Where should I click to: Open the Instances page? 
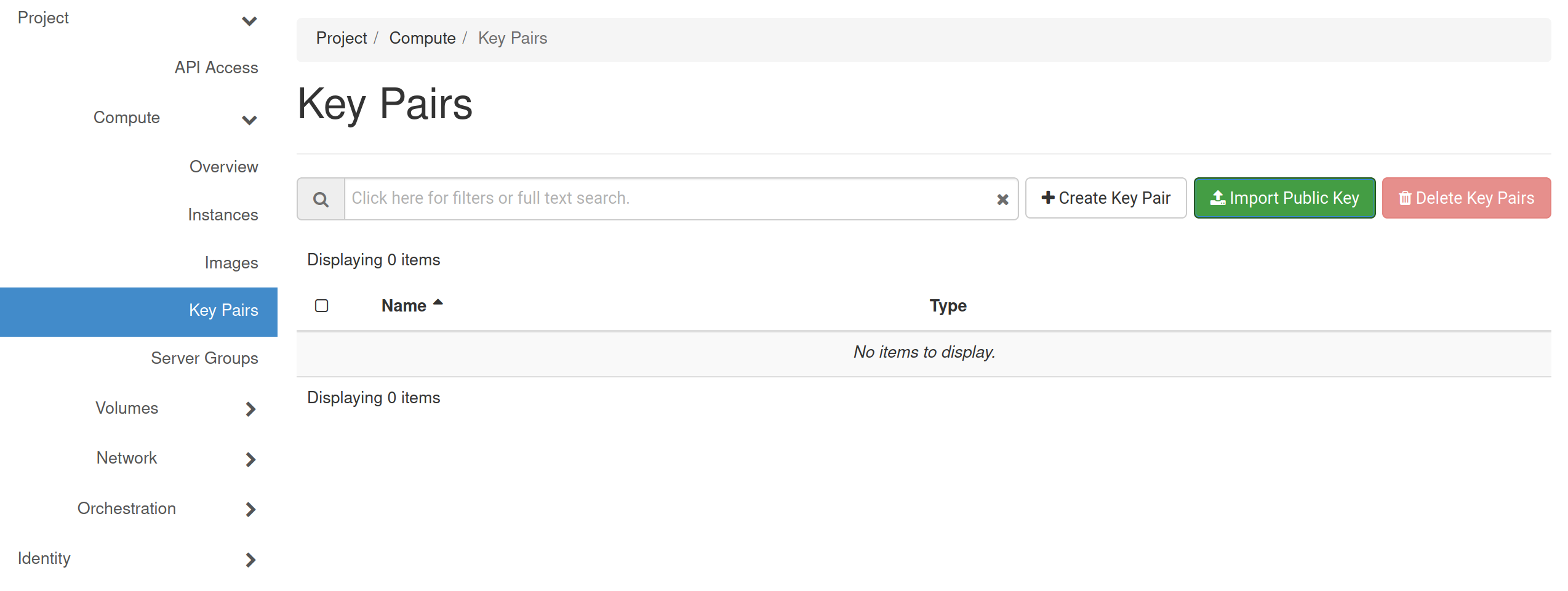tap(223, 215)
